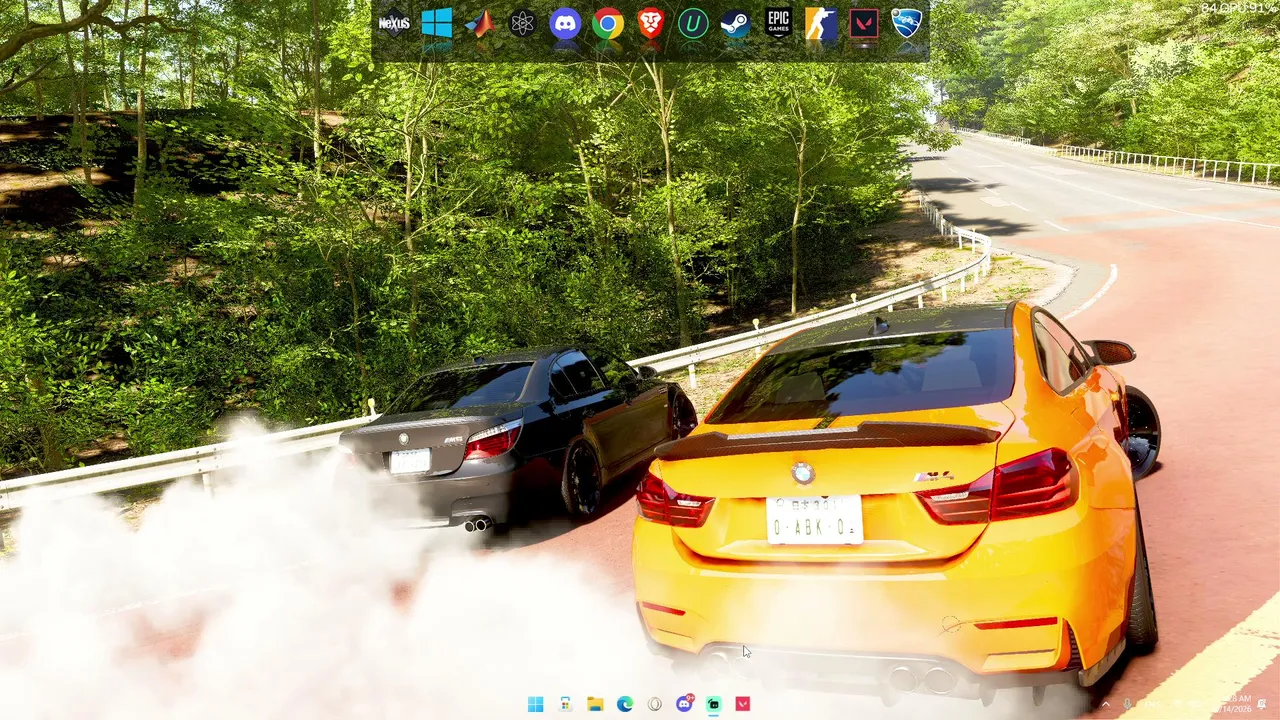Open the Nexus dock icon

(x=394, y=23)
